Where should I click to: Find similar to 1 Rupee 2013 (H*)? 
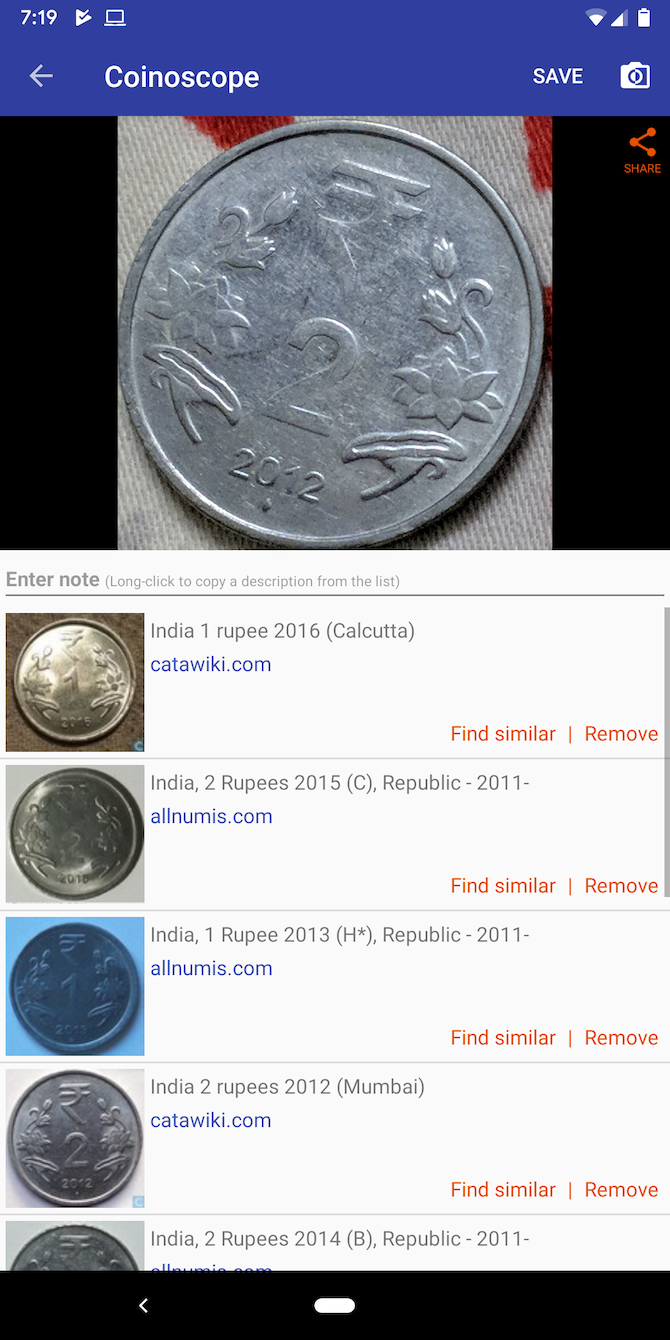[503, 1037]
